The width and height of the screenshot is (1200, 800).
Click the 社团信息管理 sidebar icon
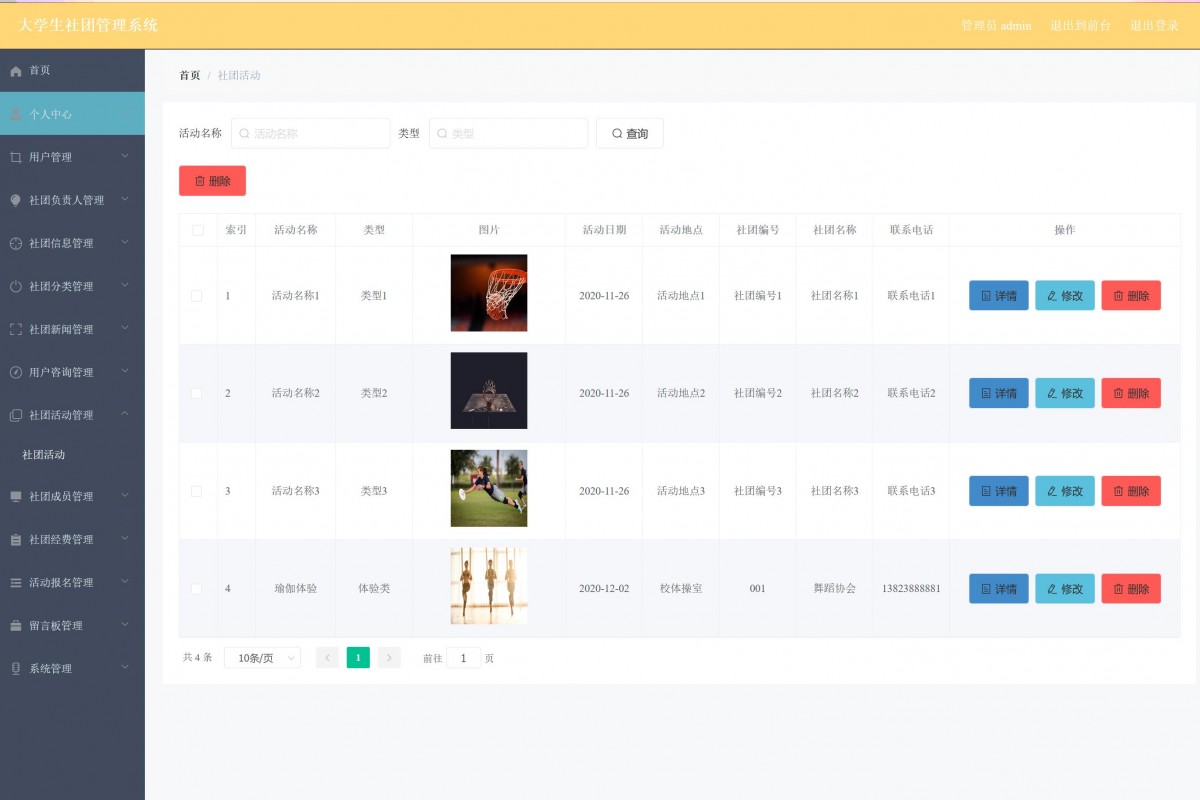point(14,242)
